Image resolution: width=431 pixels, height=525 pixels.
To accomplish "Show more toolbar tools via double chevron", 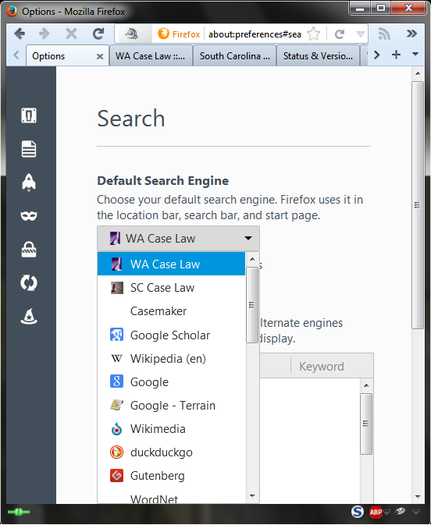I will coord(412,33).
